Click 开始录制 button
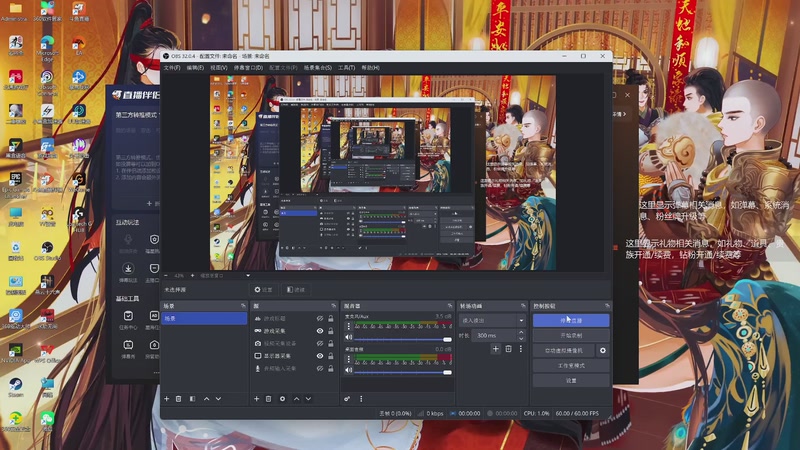800x450 pixels. pos(571,336)
